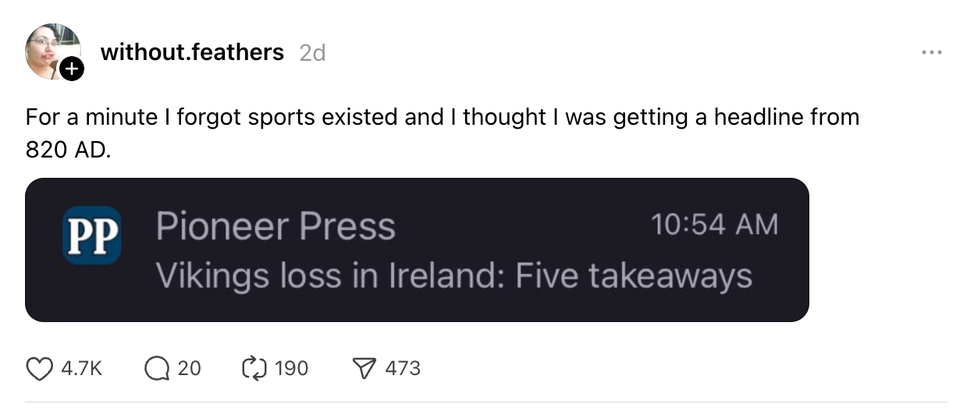The image size is (960, 418).
Task: Open the embedded notification screenshot image
Action: (416, 250)
